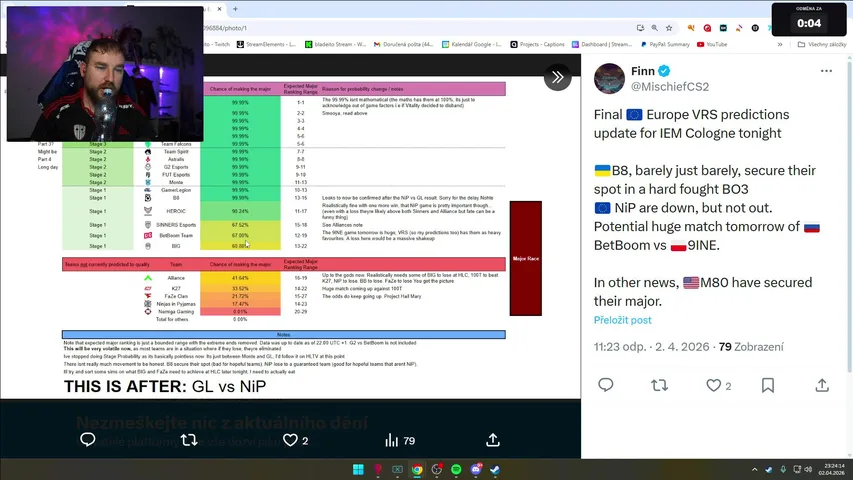Viewport: 853px width, 480px height.
Task: Close the current browser tab
Action: [219, 9]
